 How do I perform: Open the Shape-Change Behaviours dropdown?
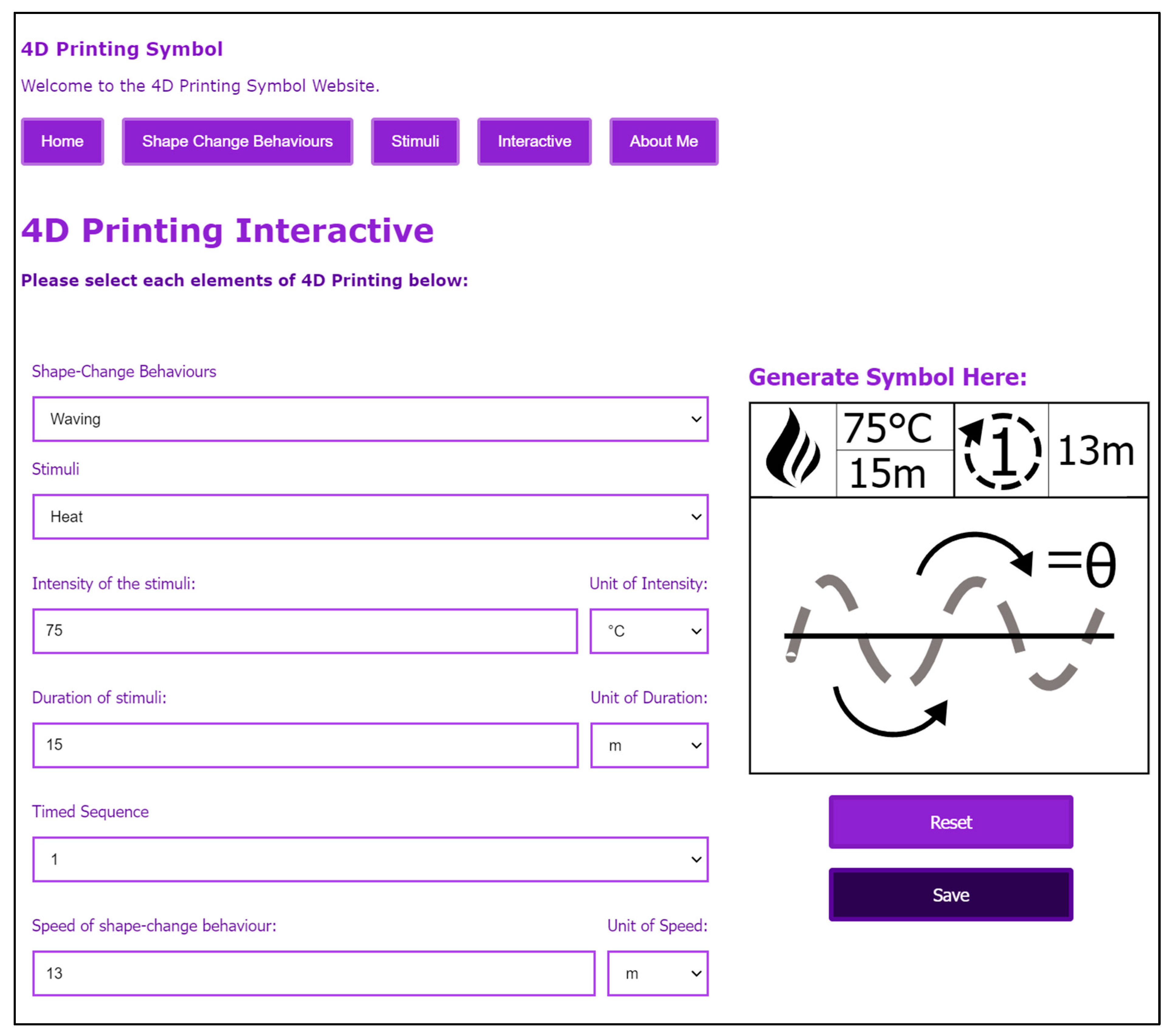pos(370,419)
